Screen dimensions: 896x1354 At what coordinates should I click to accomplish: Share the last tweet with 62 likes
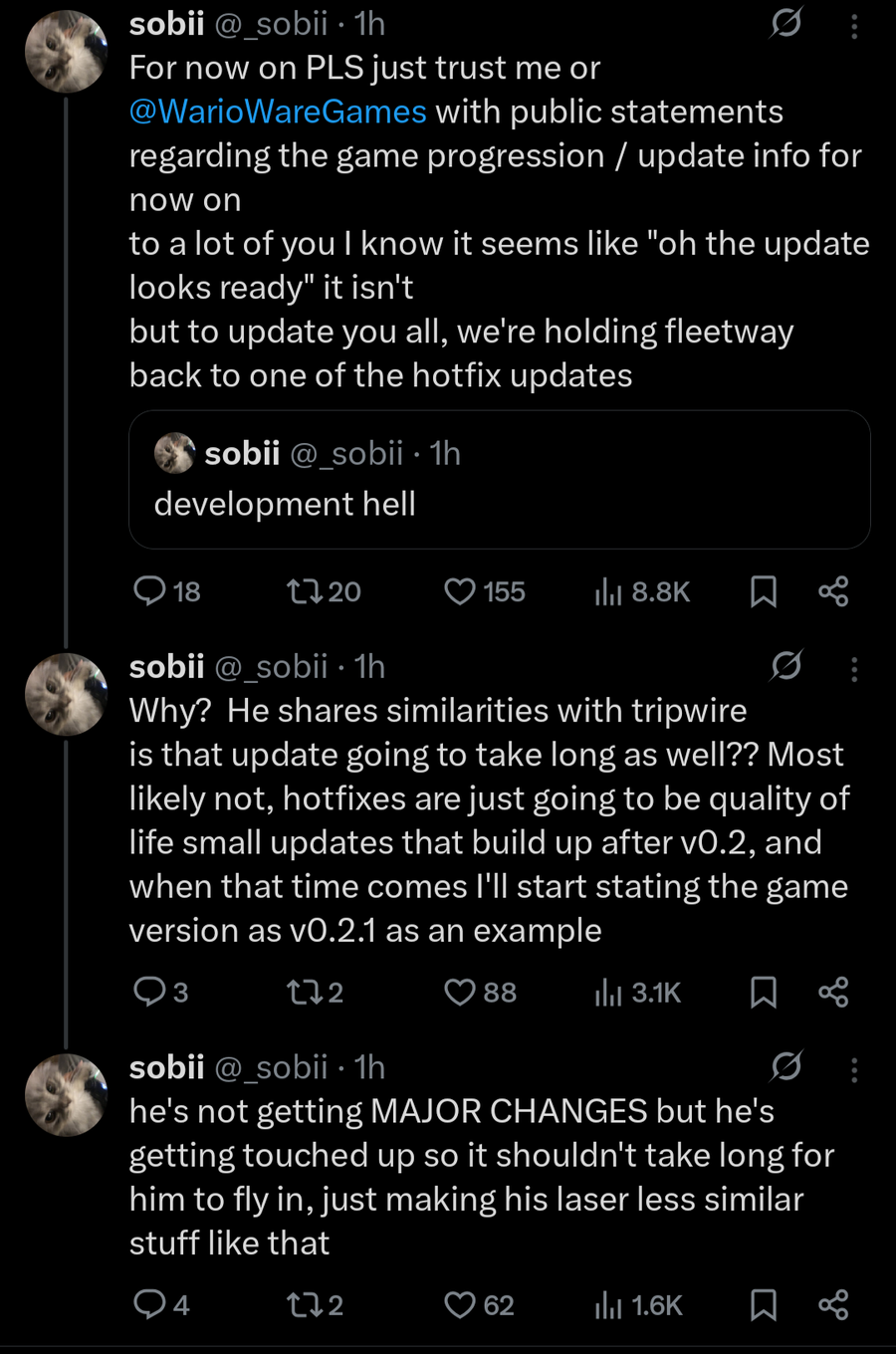tap(833, 1304)
